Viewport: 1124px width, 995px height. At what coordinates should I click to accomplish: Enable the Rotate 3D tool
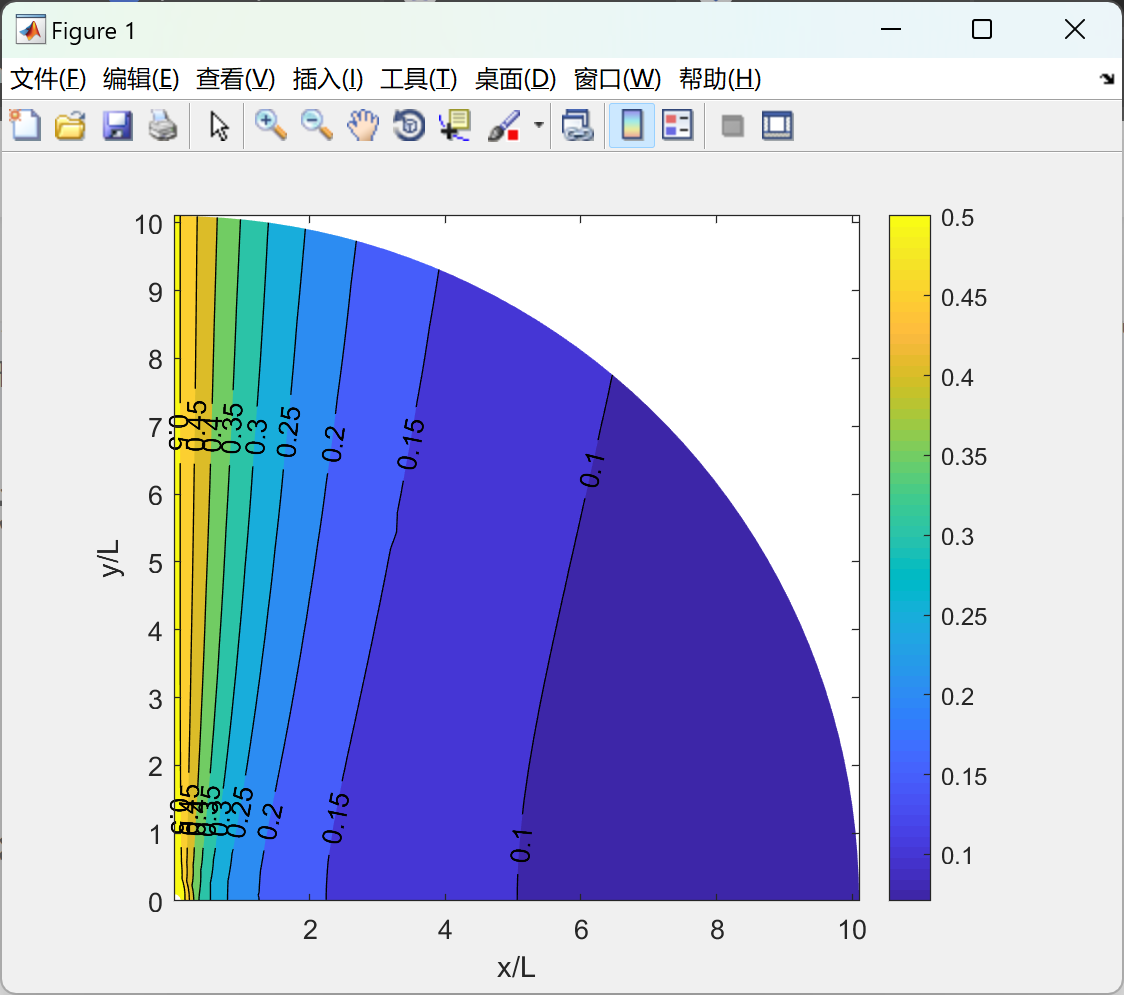[409, 125]
